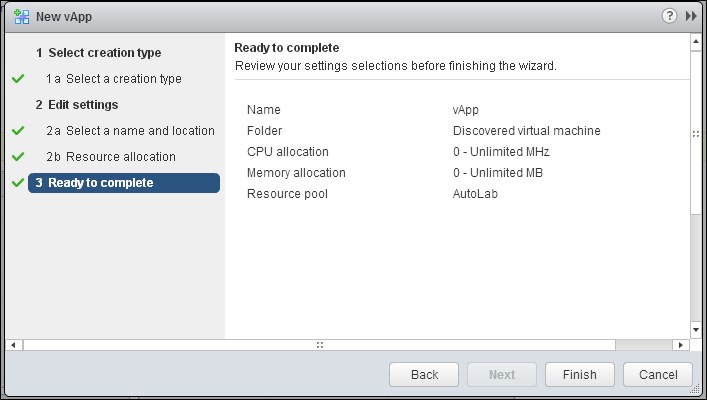Click the Finish button
This screenshot has width=707, height=400.
[x=579, y=374]
